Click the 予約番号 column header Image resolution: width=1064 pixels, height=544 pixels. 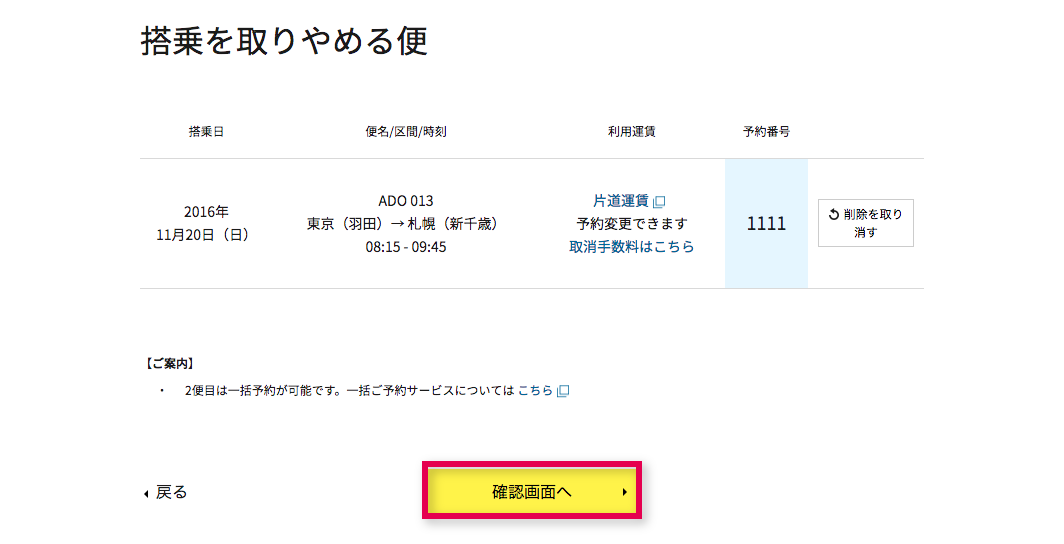tap(766, 132)
